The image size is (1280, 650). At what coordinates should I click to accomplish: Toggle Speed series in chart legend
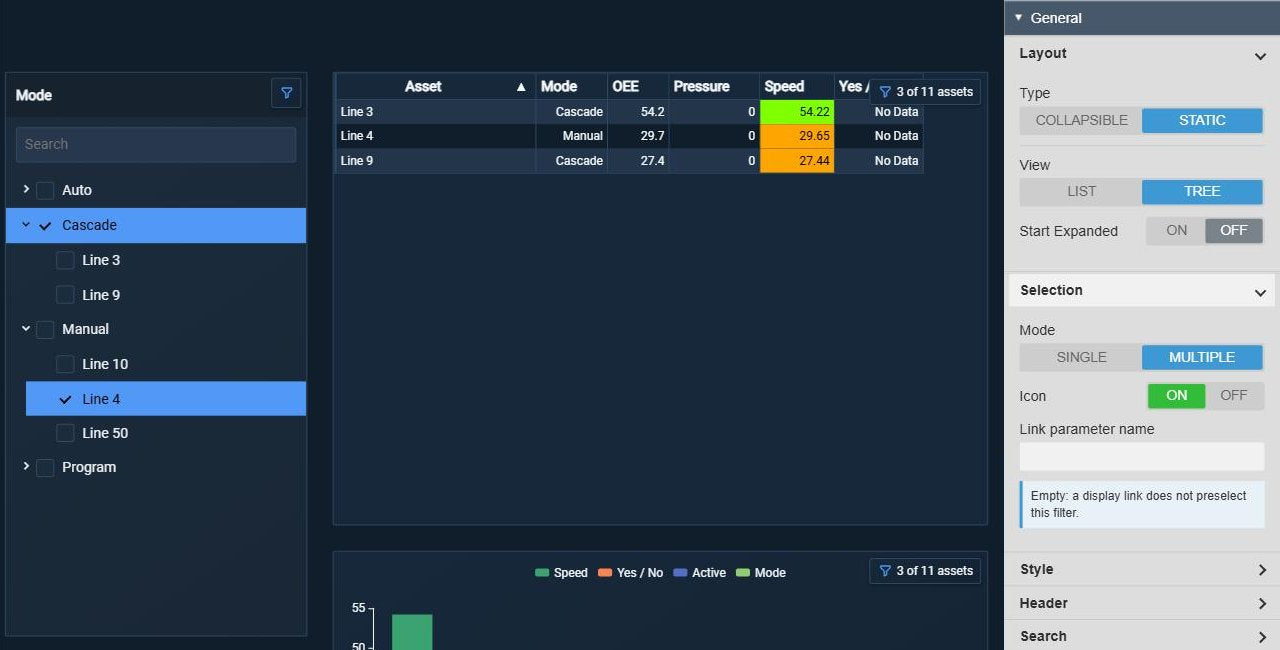(561, 573)
